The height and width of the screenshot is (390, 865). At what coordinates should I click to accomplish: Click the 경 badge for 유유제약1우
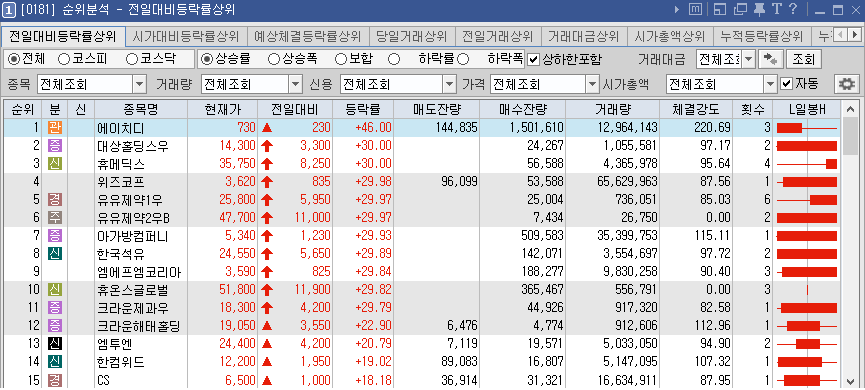click(55, 199)
